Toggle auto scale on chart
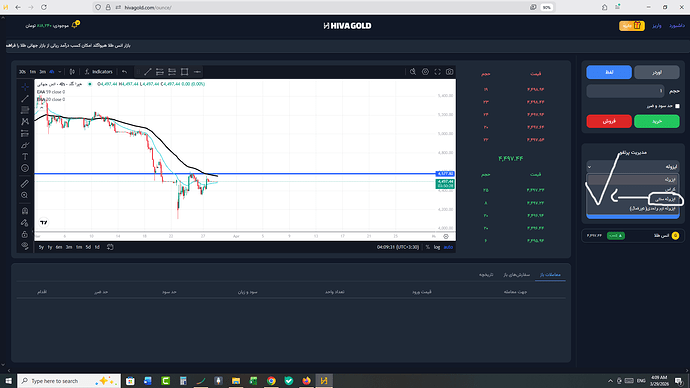The width and height of the screenshot is (690, 388). (x=448, y=247)
